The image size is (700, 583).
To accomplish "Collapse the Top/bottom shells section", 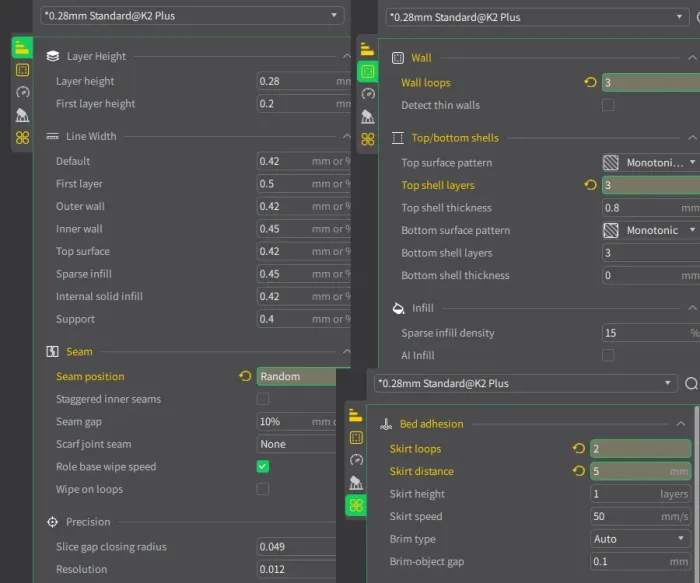I will (x=692, y=138).
